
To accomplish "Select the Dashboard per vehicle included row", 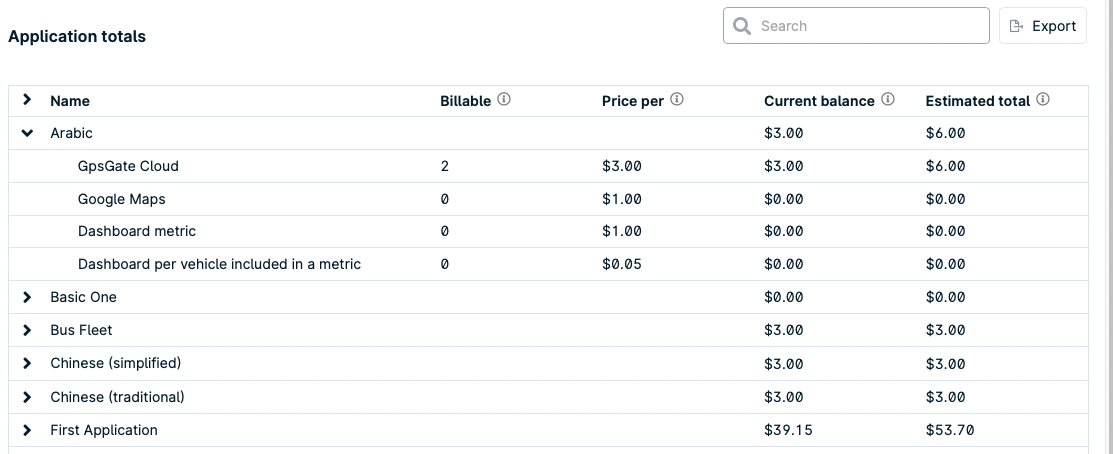I will [x=548, y=264].
